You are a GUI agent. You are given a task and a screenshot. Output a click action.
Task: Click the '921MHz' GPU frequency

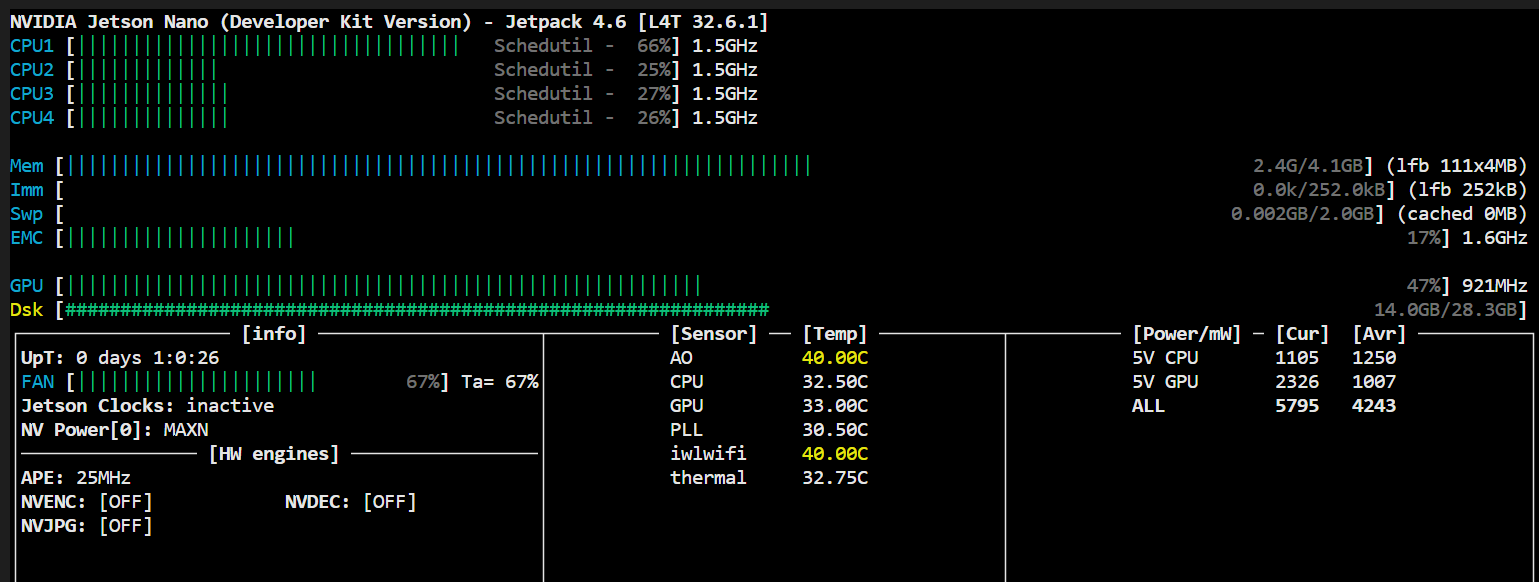click(1495, 286)
